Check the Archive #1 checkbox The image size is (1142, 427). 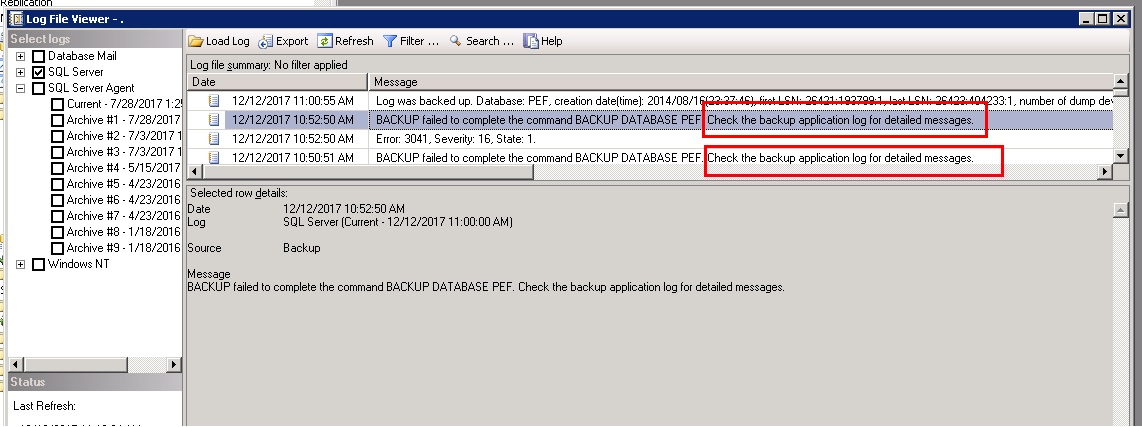tap(58, 120)
